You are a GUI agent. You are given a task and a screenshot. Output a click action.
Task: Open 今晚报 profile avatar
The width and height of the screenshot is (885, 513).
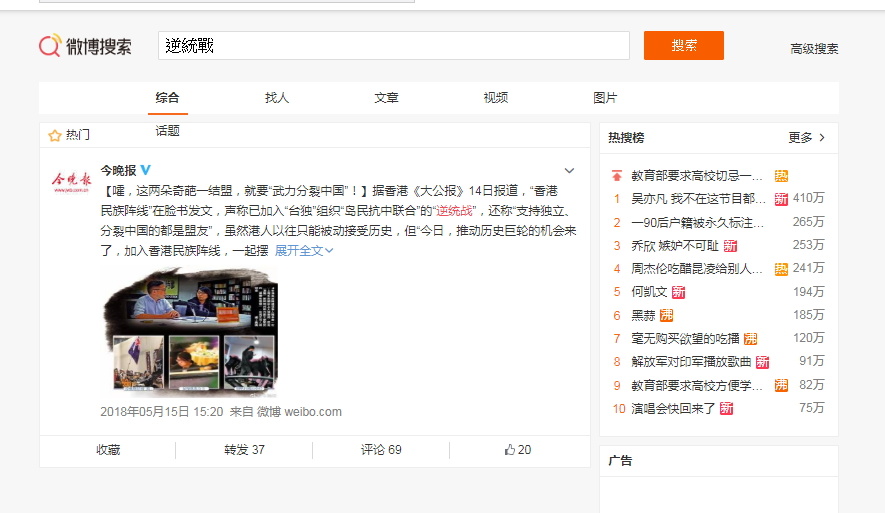click(x=71, y=182)
